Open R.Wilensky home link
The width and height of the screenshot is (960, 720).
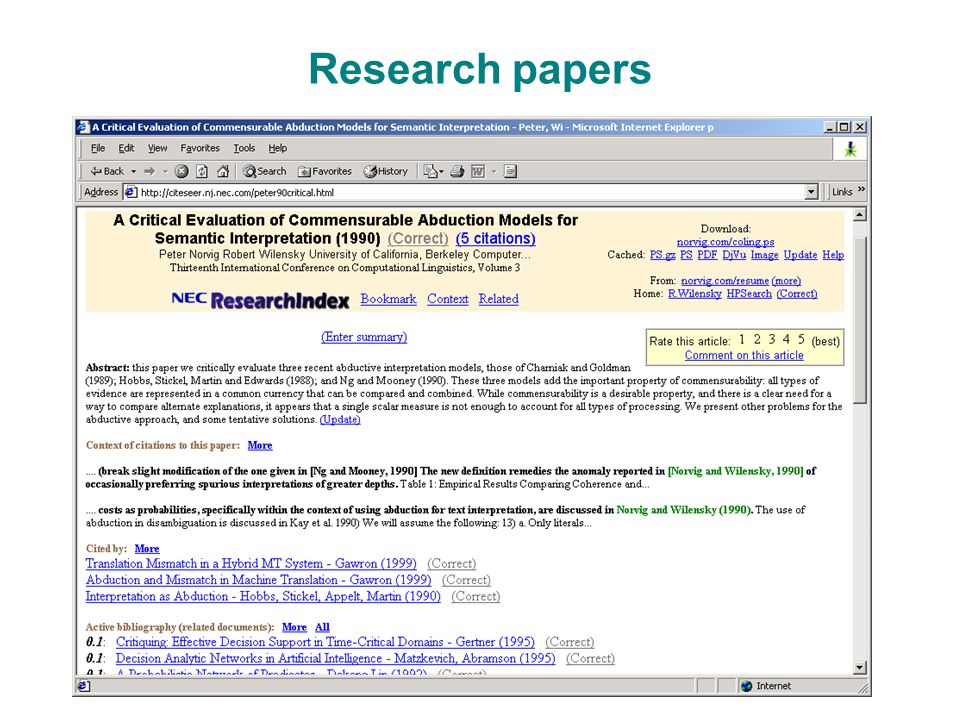(x=695, y=293)
